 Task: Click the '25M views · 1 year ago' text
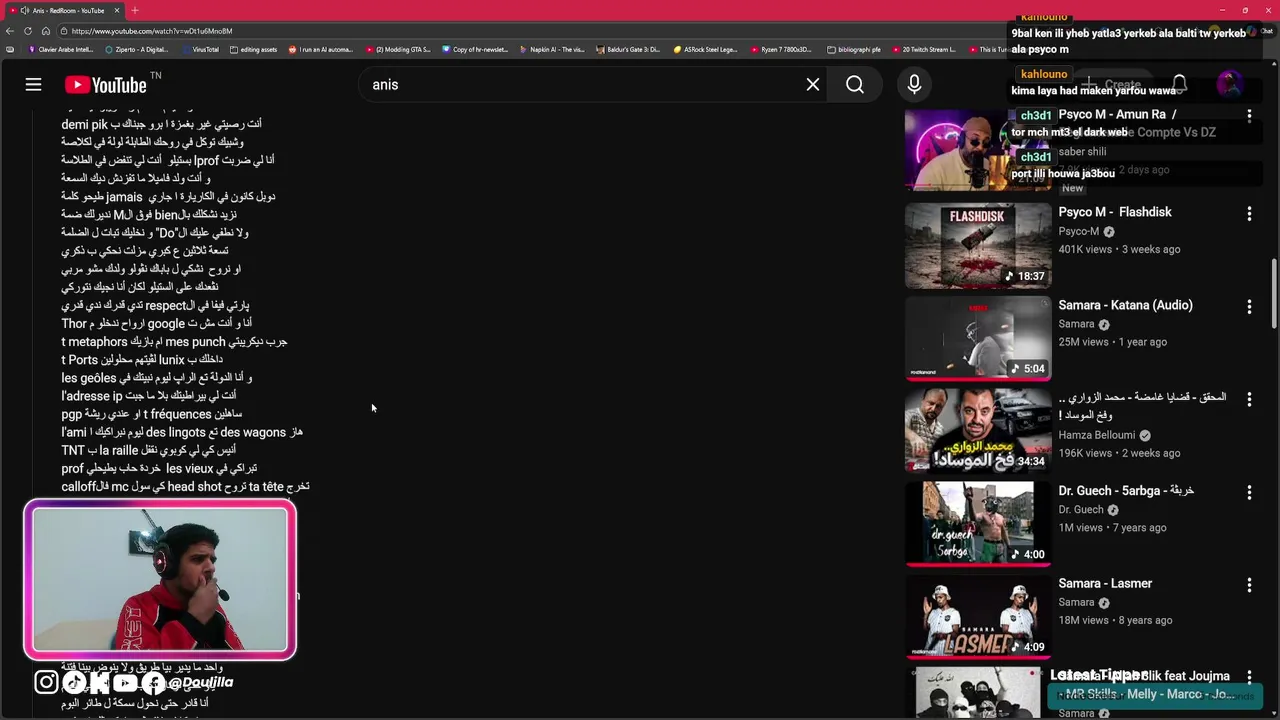tap(1112, 342)
